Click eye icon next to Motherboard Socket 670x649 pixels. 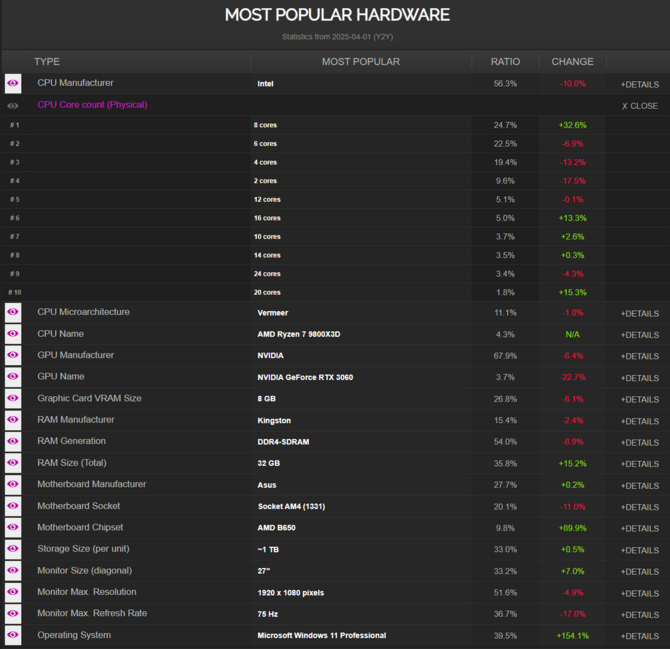[x=13, y=506]
